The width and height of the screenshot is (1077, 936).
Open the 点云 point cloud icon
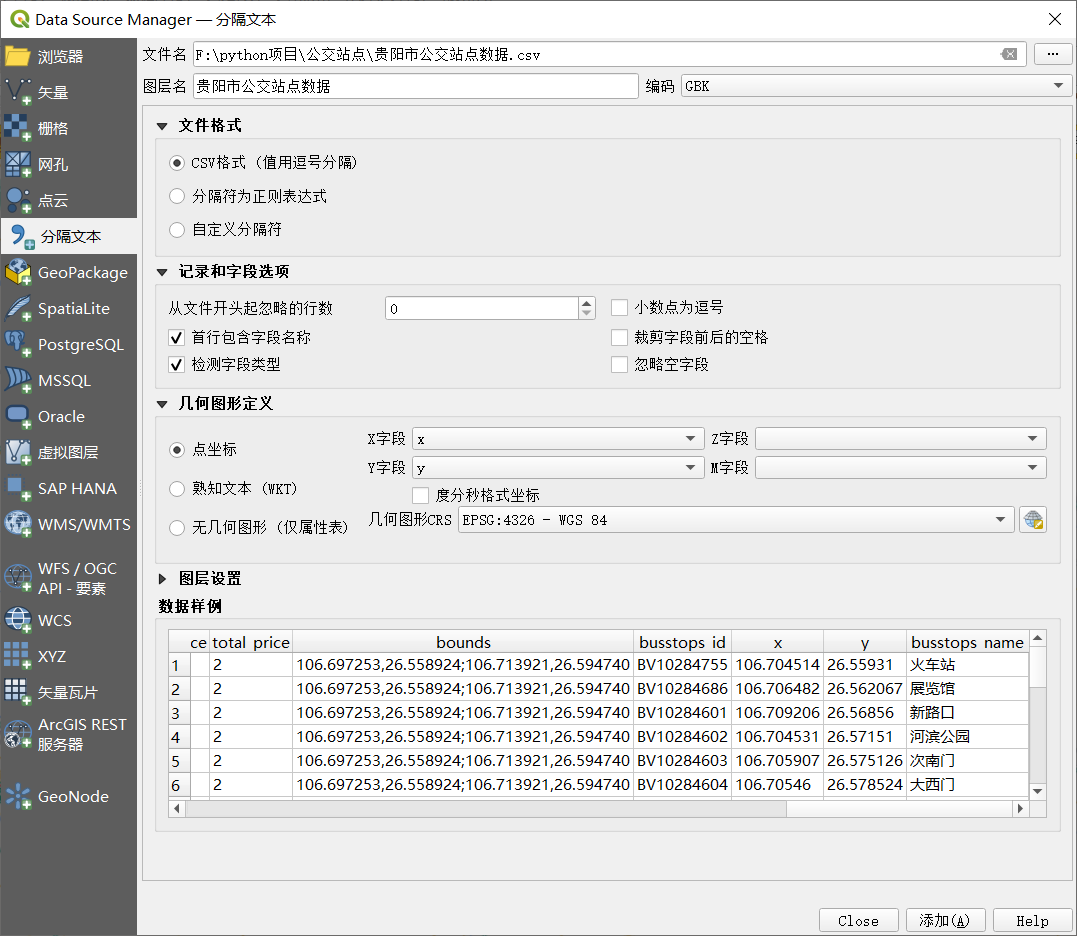18,201
